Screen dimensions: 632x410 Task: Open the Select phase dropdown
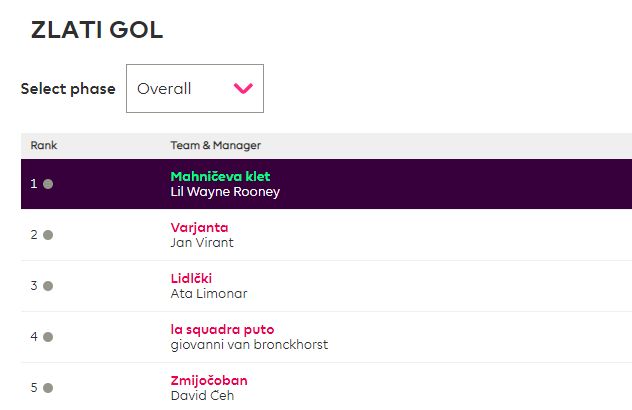coord(194,89)
